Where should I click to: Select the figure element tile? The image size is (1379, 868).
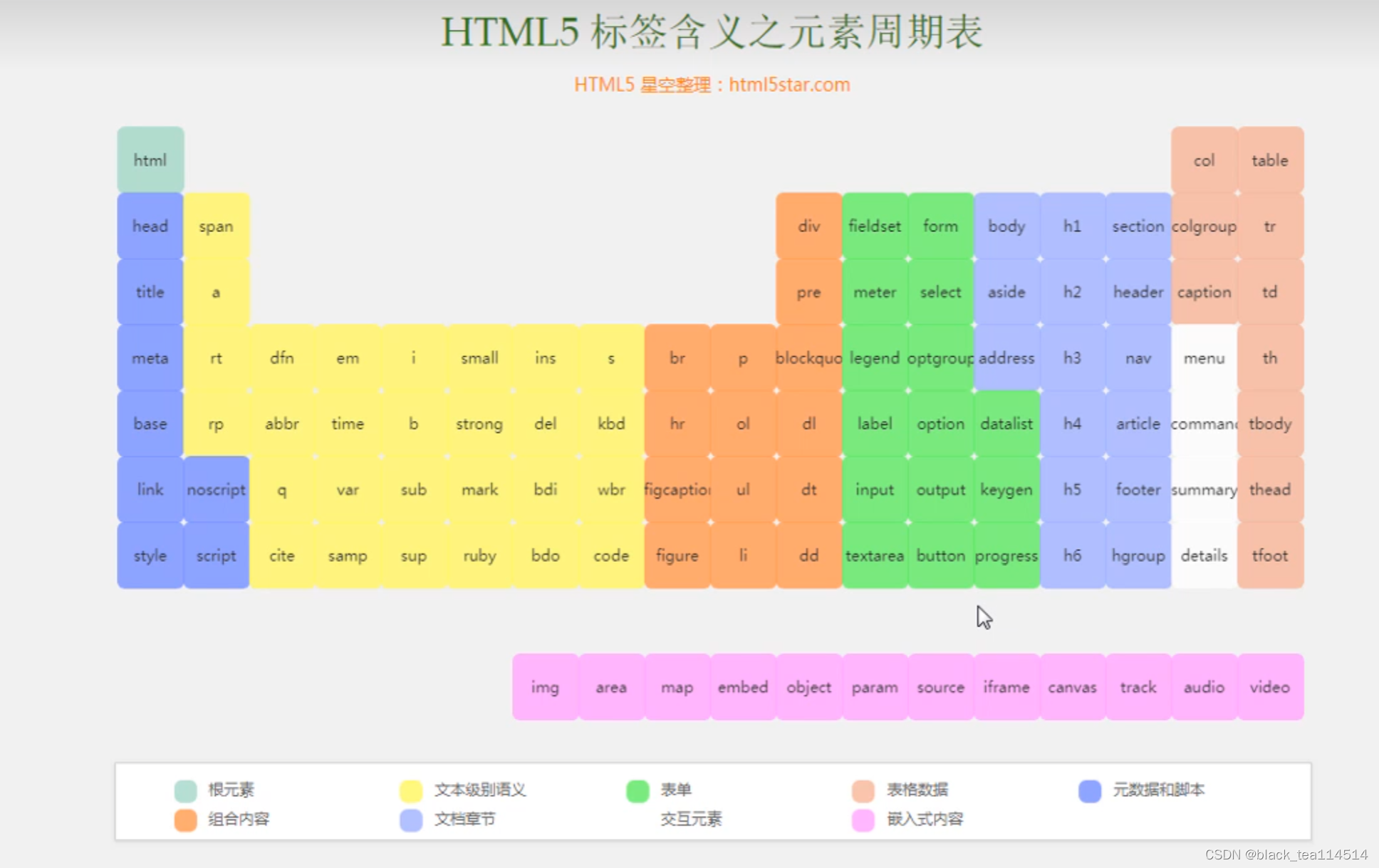pyautogui.click(x=677, y=555)
